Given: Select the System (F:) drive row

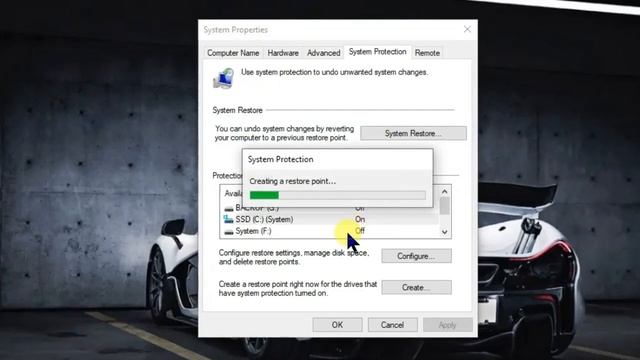Looking at the screenshot, I should point(330,231).
